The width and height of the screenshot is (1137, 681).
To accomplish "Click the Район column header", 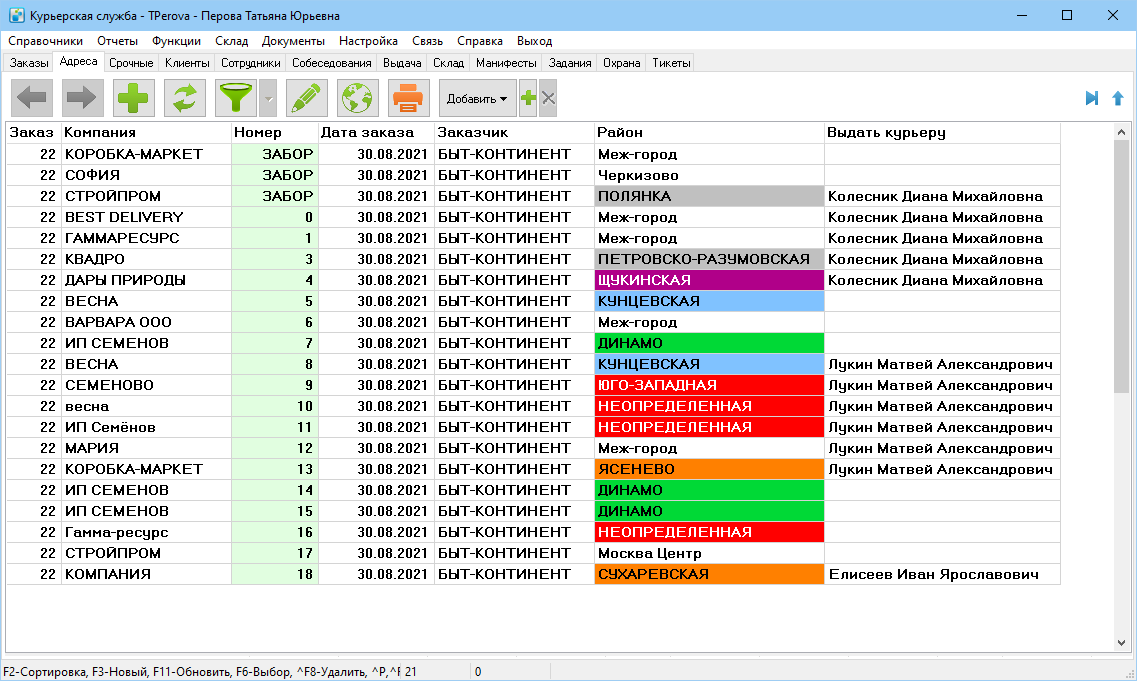I will point(709,133).
